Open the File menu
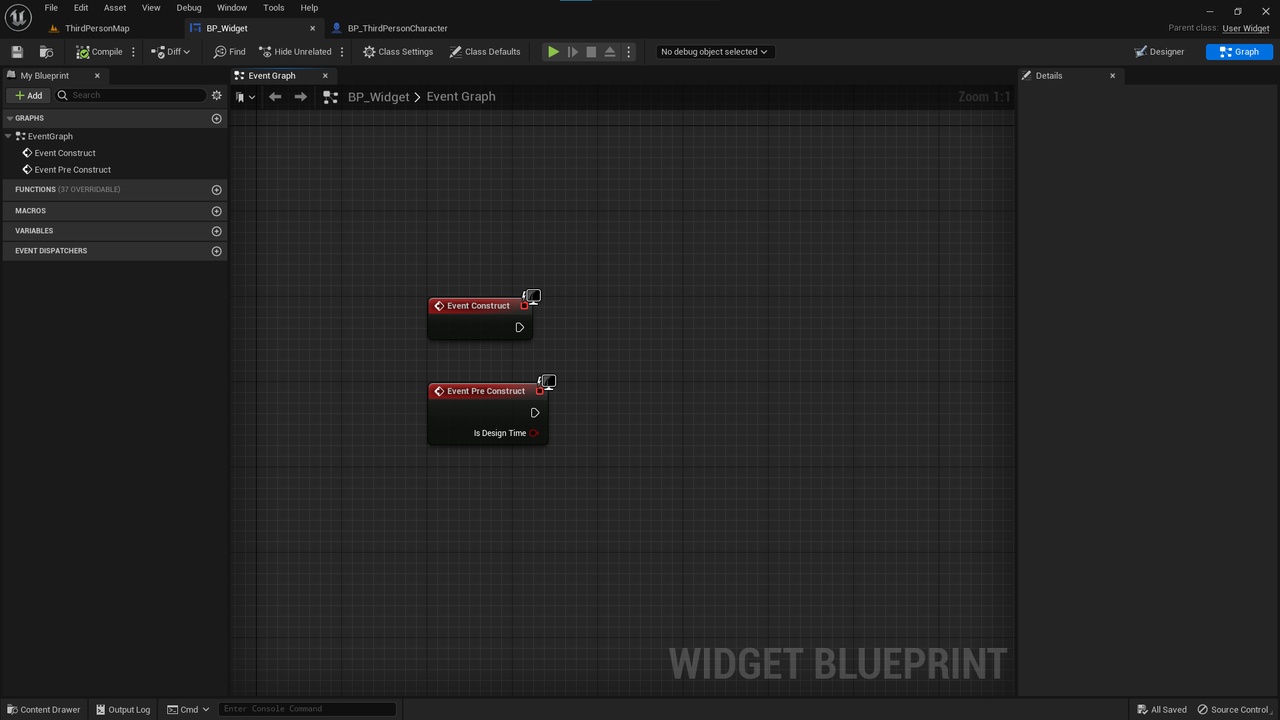The image size is (1280, 720). [x=51, y=8]
